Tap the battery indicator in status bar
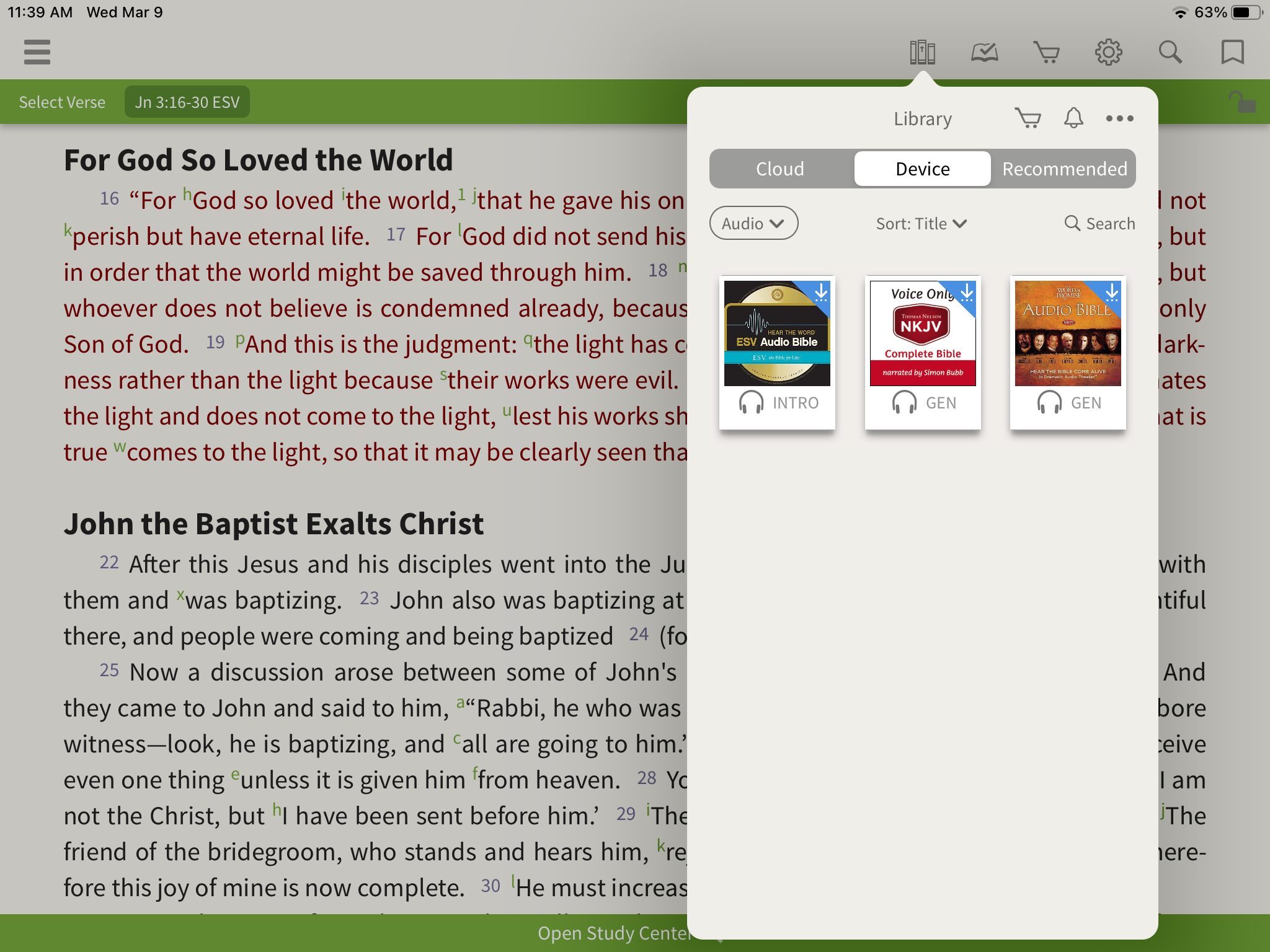The image size is (1270, 952). click(1247, 12)
